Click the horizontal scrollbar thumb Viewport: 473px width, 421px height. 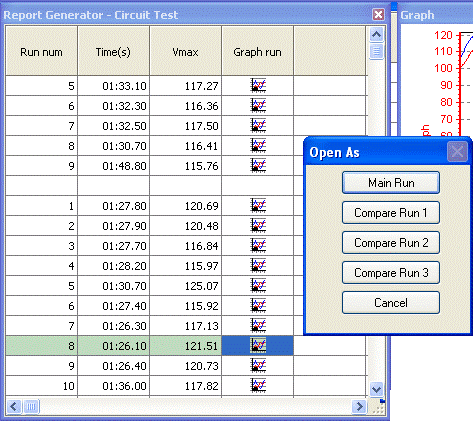(31, 406)
